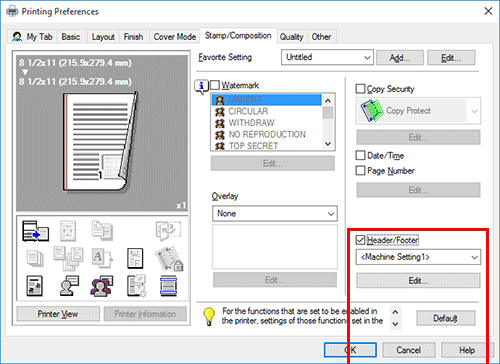Click the Edit button below Copy Protect
Viewport: 500px width, 364px height.
[418, 137]
